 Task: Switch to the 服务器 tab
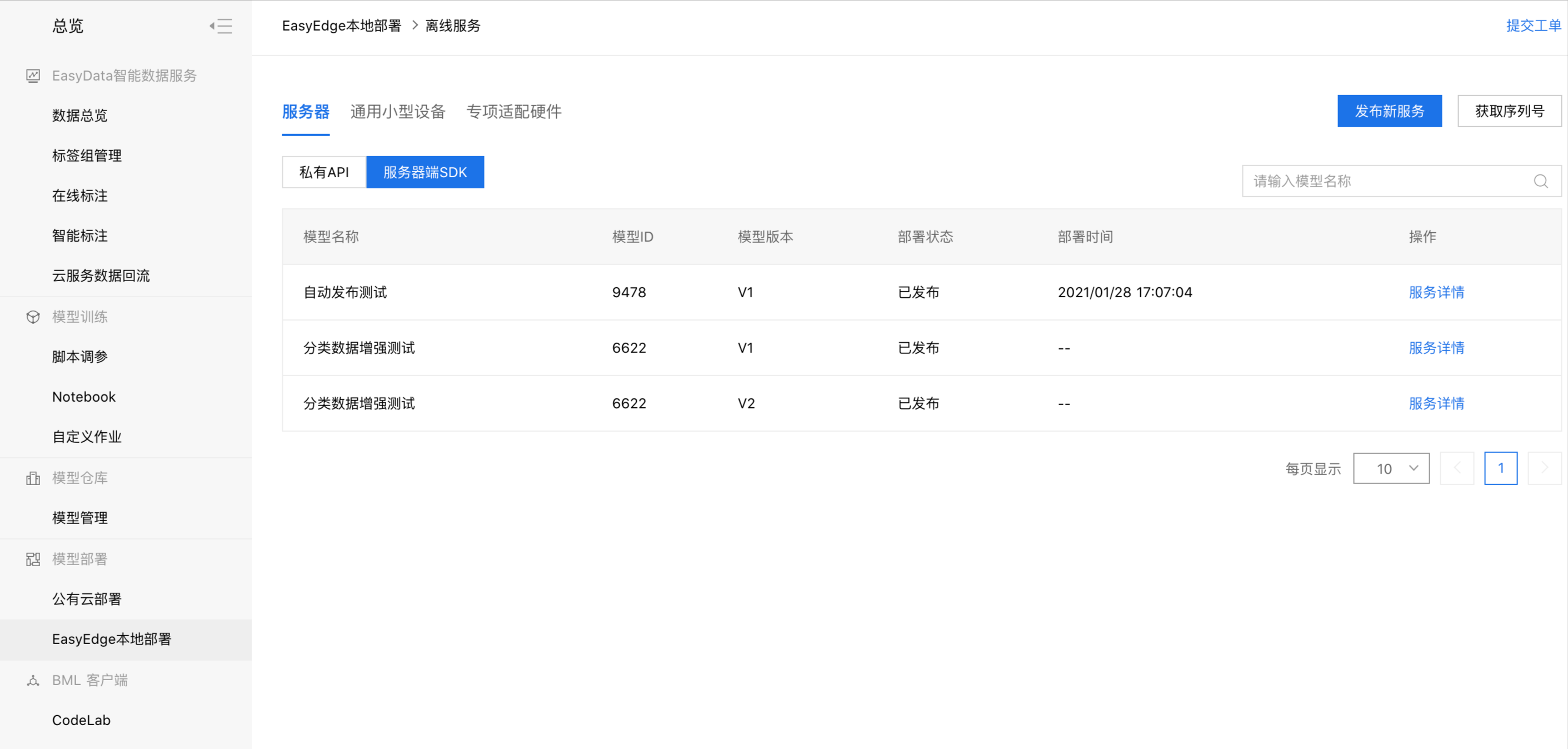tap(306, 112)
